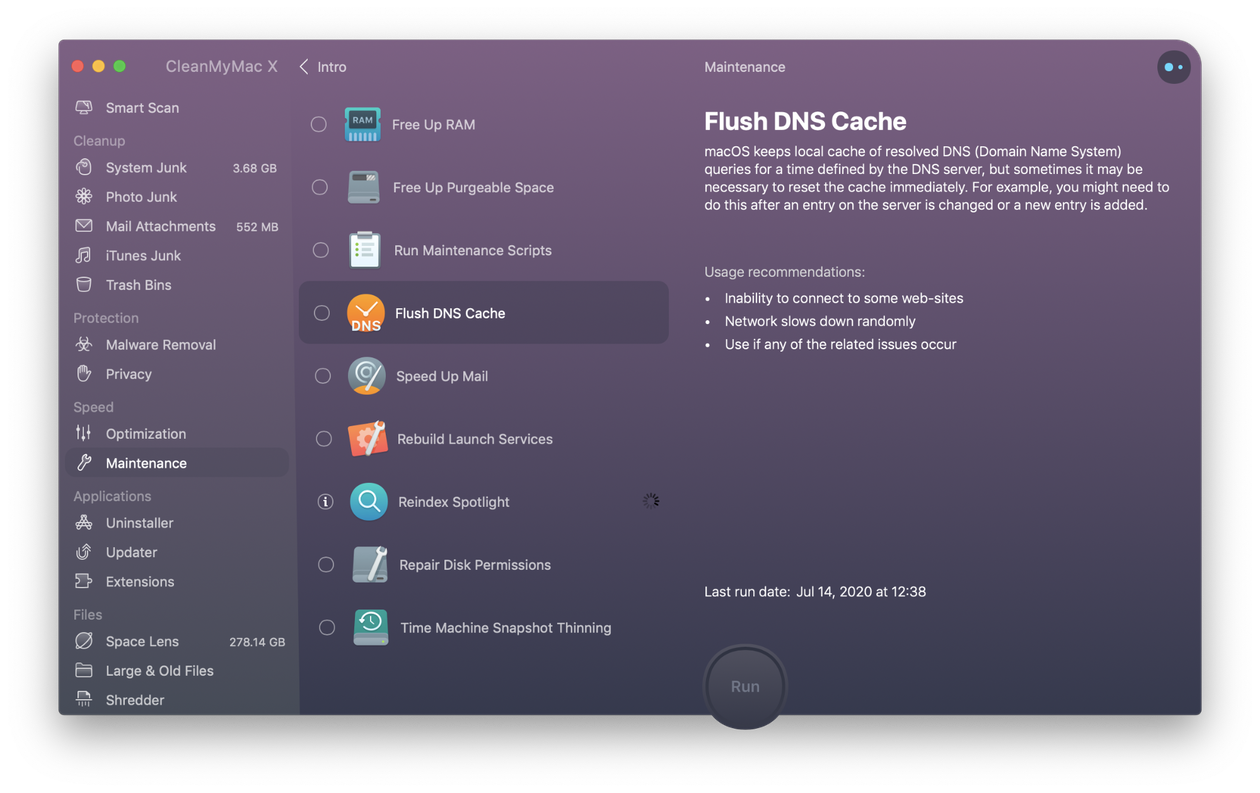Screen dimensions: 1260x793
Task: Click the Photo Junk flower icon
Action: coord(84,197)
